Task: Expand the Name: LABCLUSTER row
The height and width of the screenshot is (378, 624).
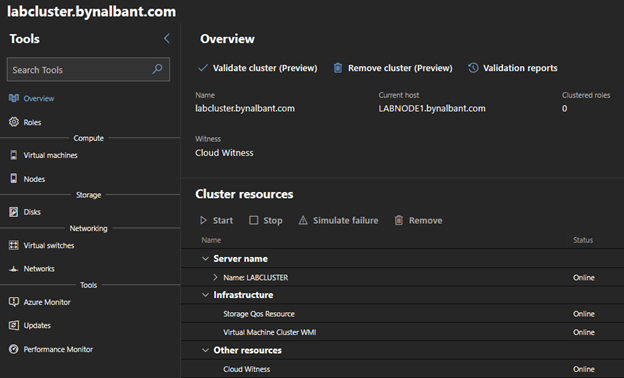Action: pyautogui.click(x=215, y=277)
